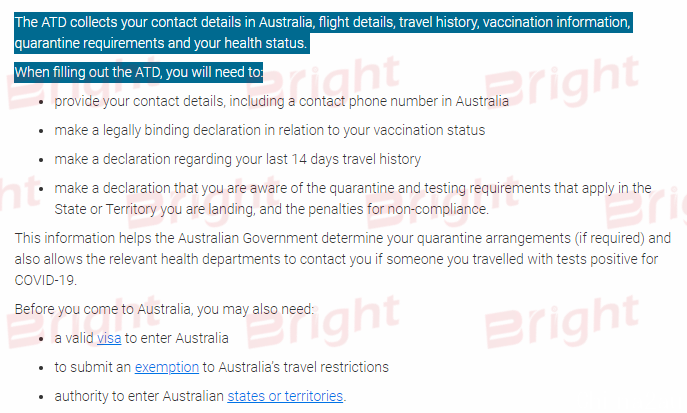The width and height of the screenshot is (687, 413).
Task: Click the Bright watermark at the top right
Action: 562,82
